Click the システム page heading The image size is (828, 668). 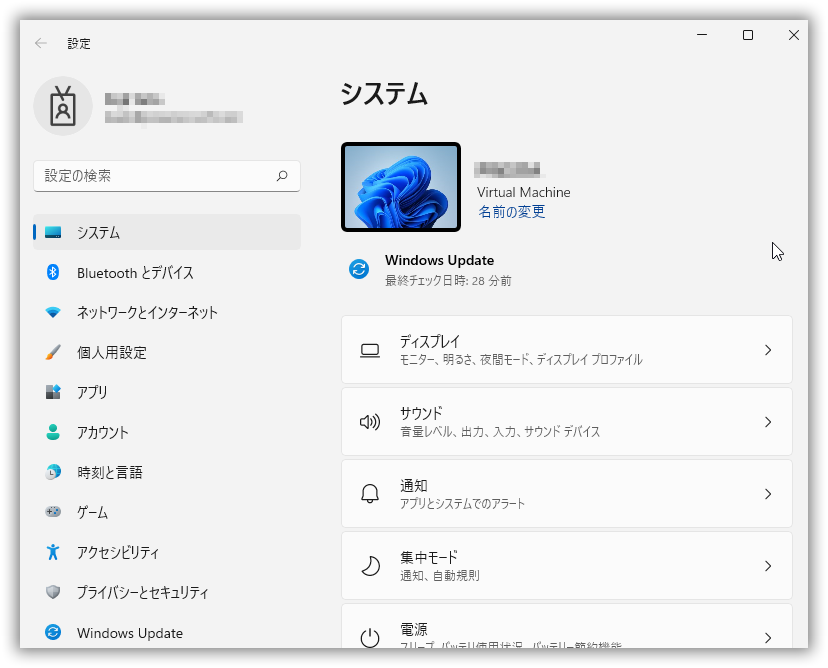coord(384,94)
